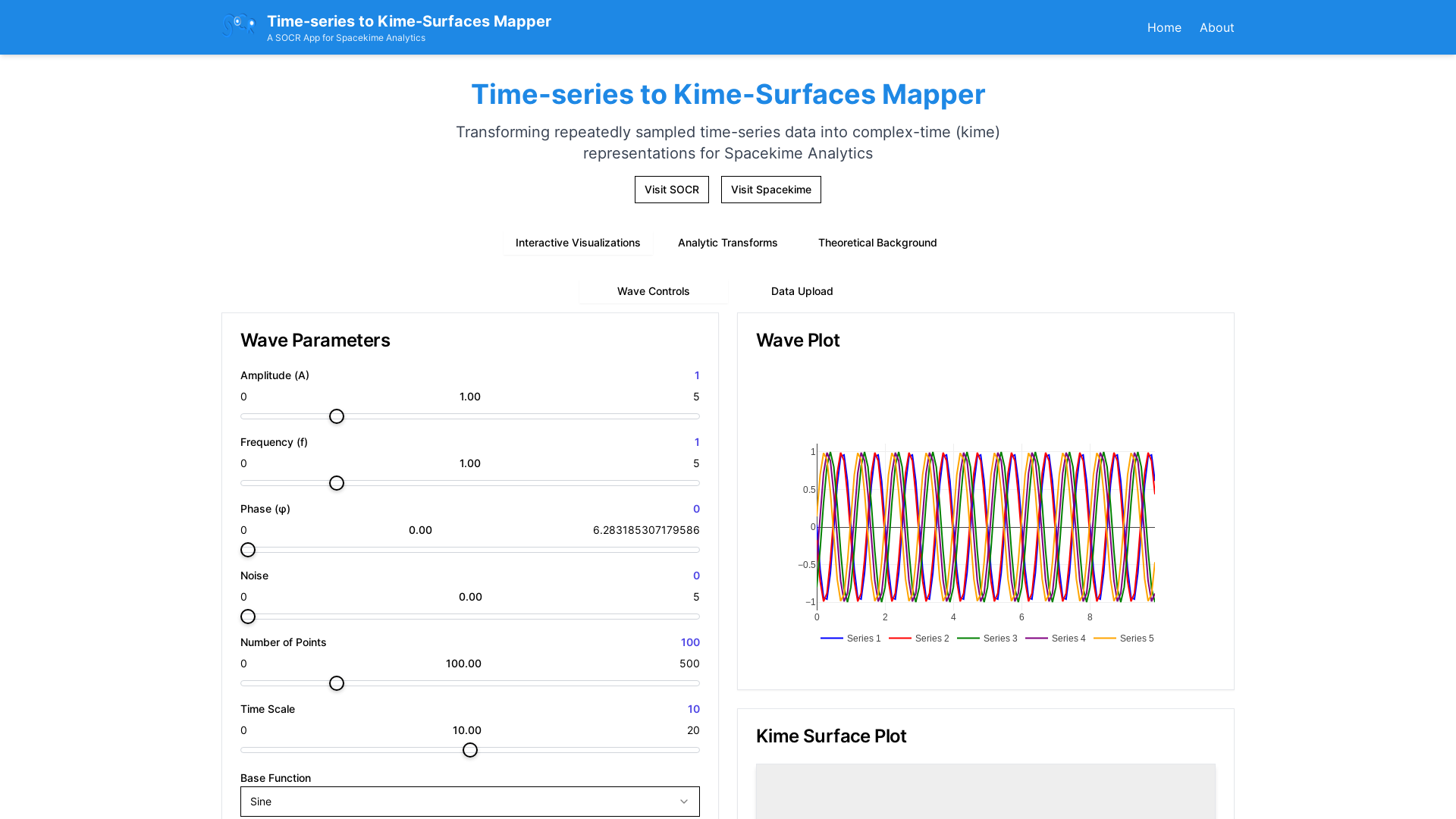Click the Time-series to Kime-Surfaces Mapper header link
Screen dimensions: 1456x819
click(x=408, y=21)
